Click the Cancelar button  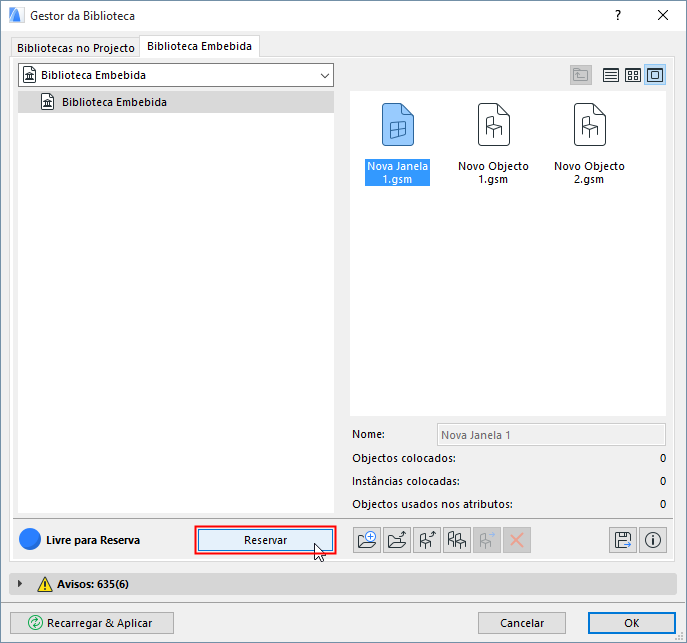point(522,623)
